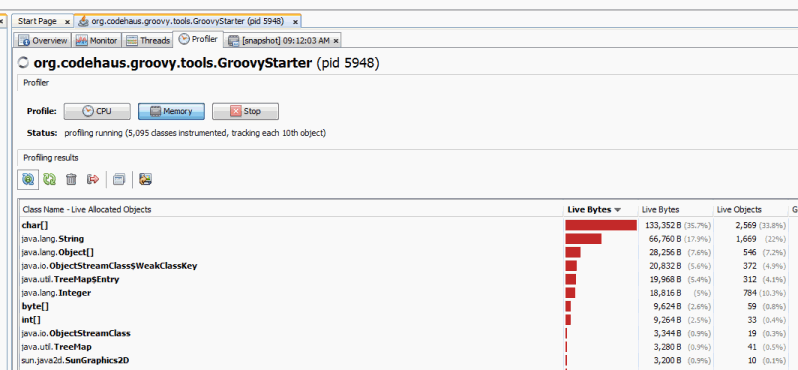Start CPU profiling
This screenshot has width=798, height=370.
pos(97,111)
